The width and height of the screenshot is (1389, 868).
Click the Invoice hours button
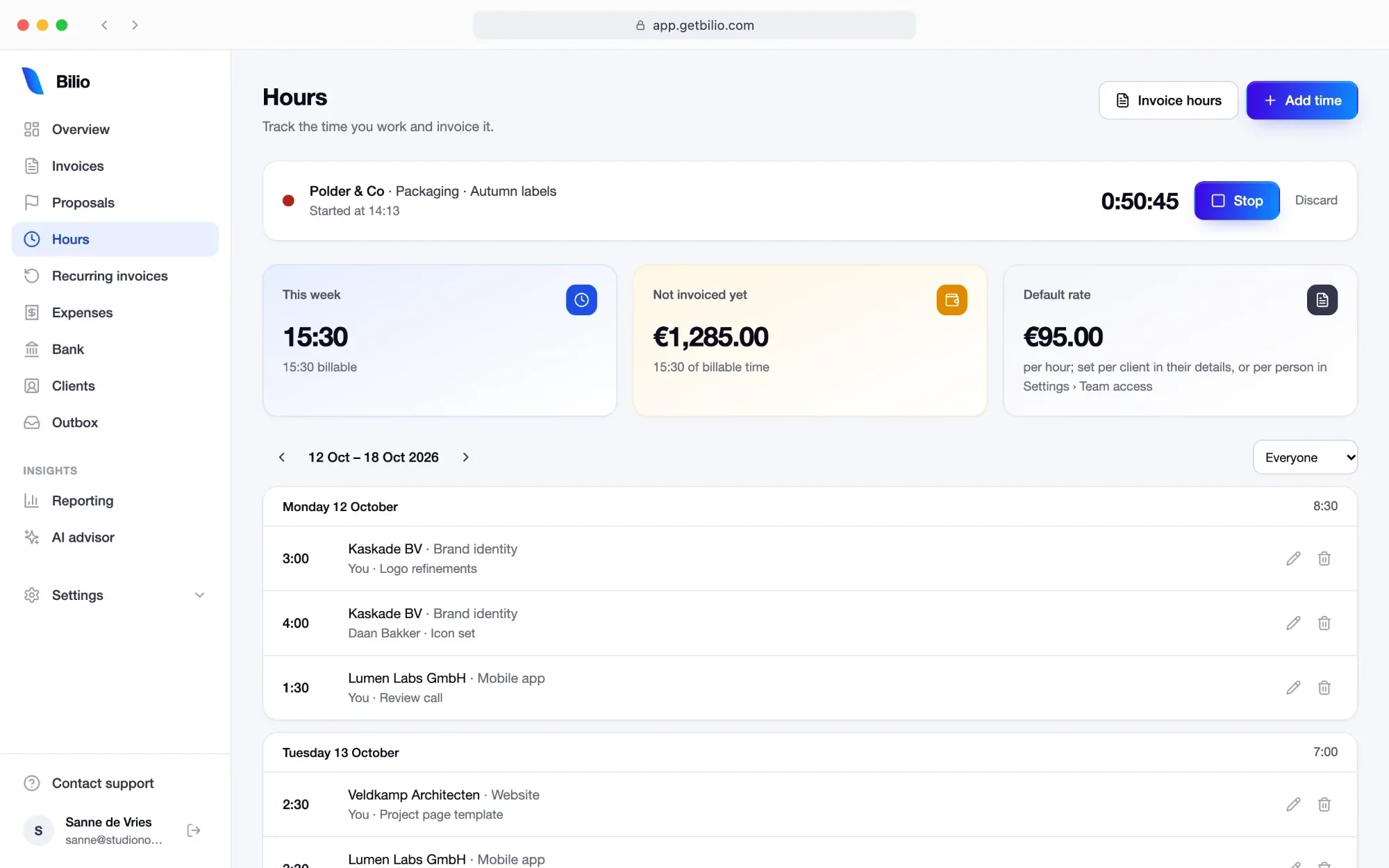point(1168,101)
